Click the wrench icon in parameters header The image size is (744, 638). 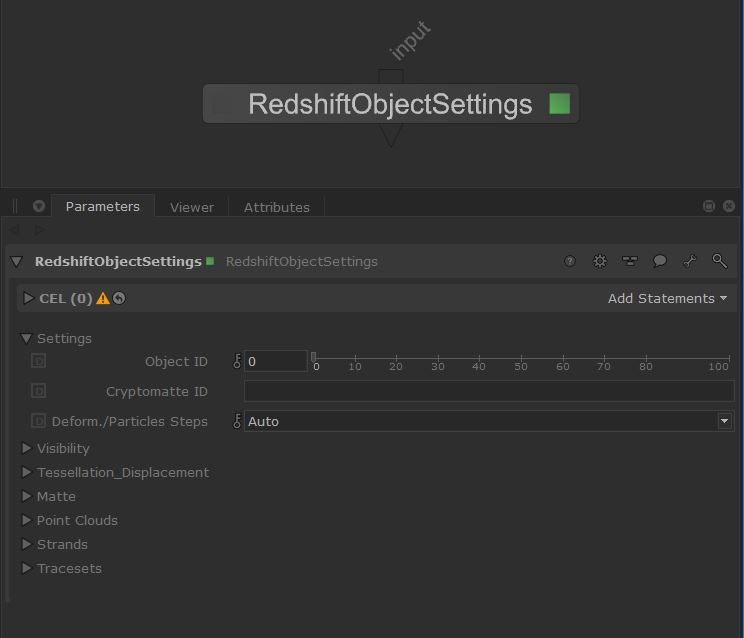click(689, 261)
